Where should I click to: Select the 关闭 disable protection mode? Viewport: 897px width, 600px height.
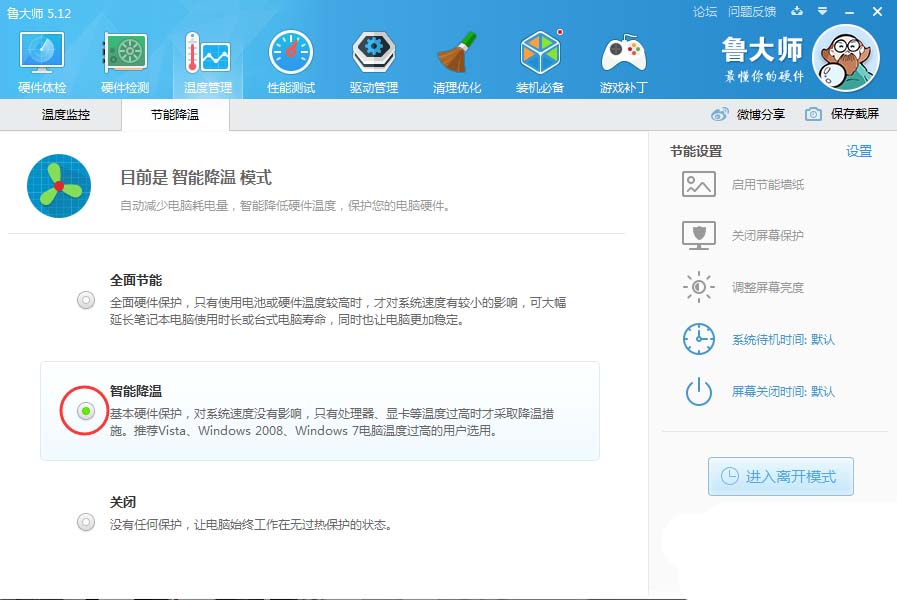[x=85, y=521]
